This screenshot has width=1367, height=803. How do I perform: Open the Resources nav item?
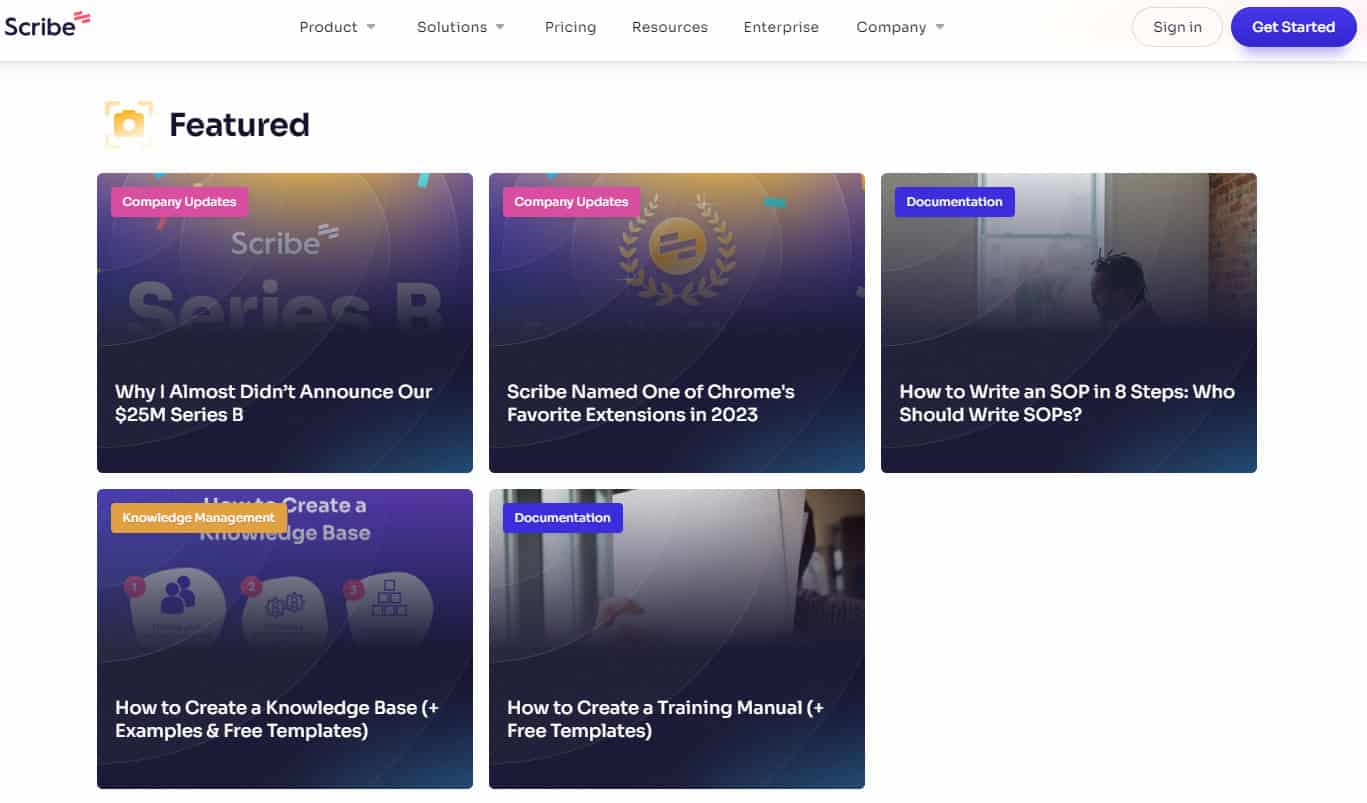pos(670,27)
